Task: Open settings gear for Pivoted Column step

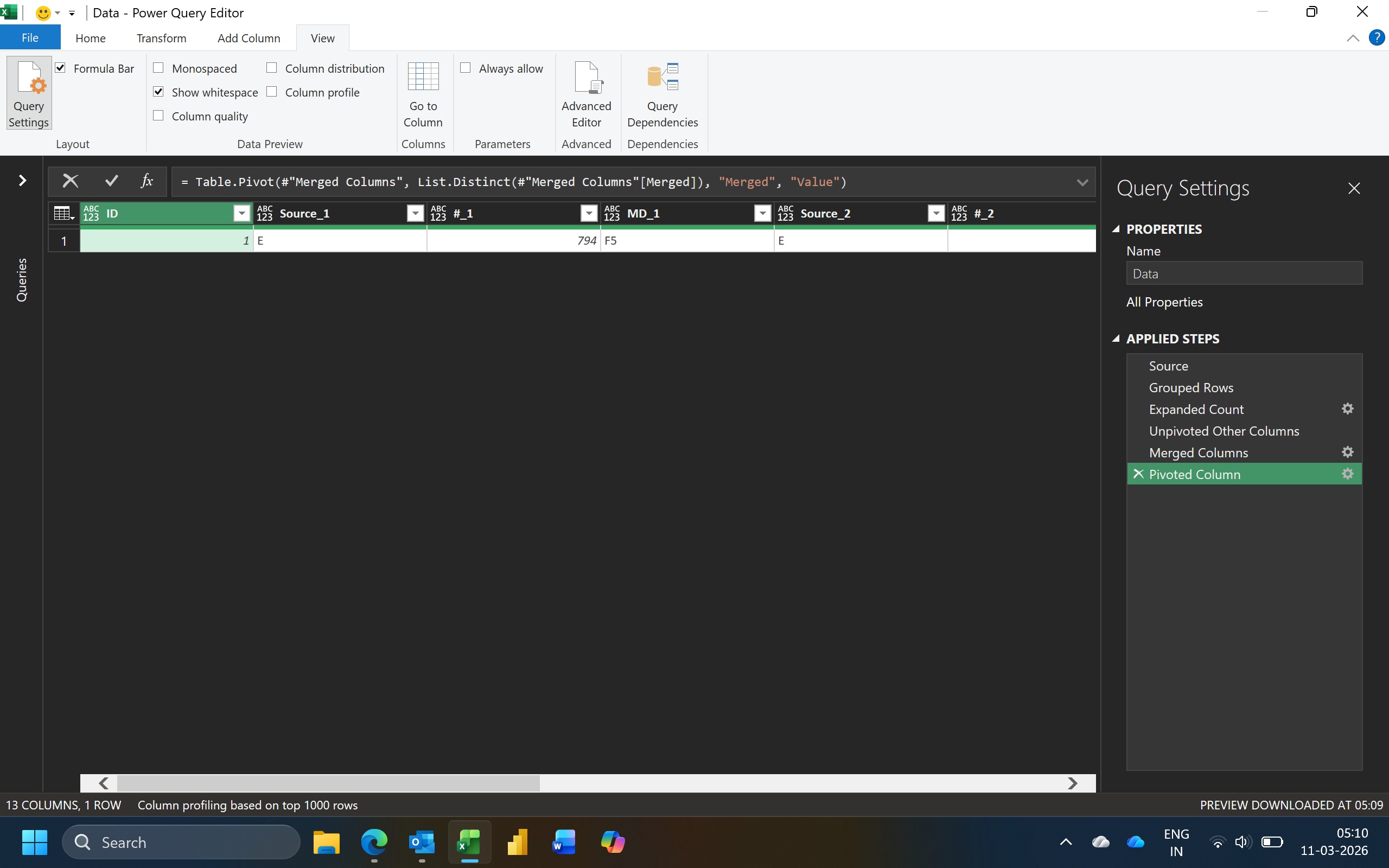Action: pyautogui.click(x=1347, y=474)
